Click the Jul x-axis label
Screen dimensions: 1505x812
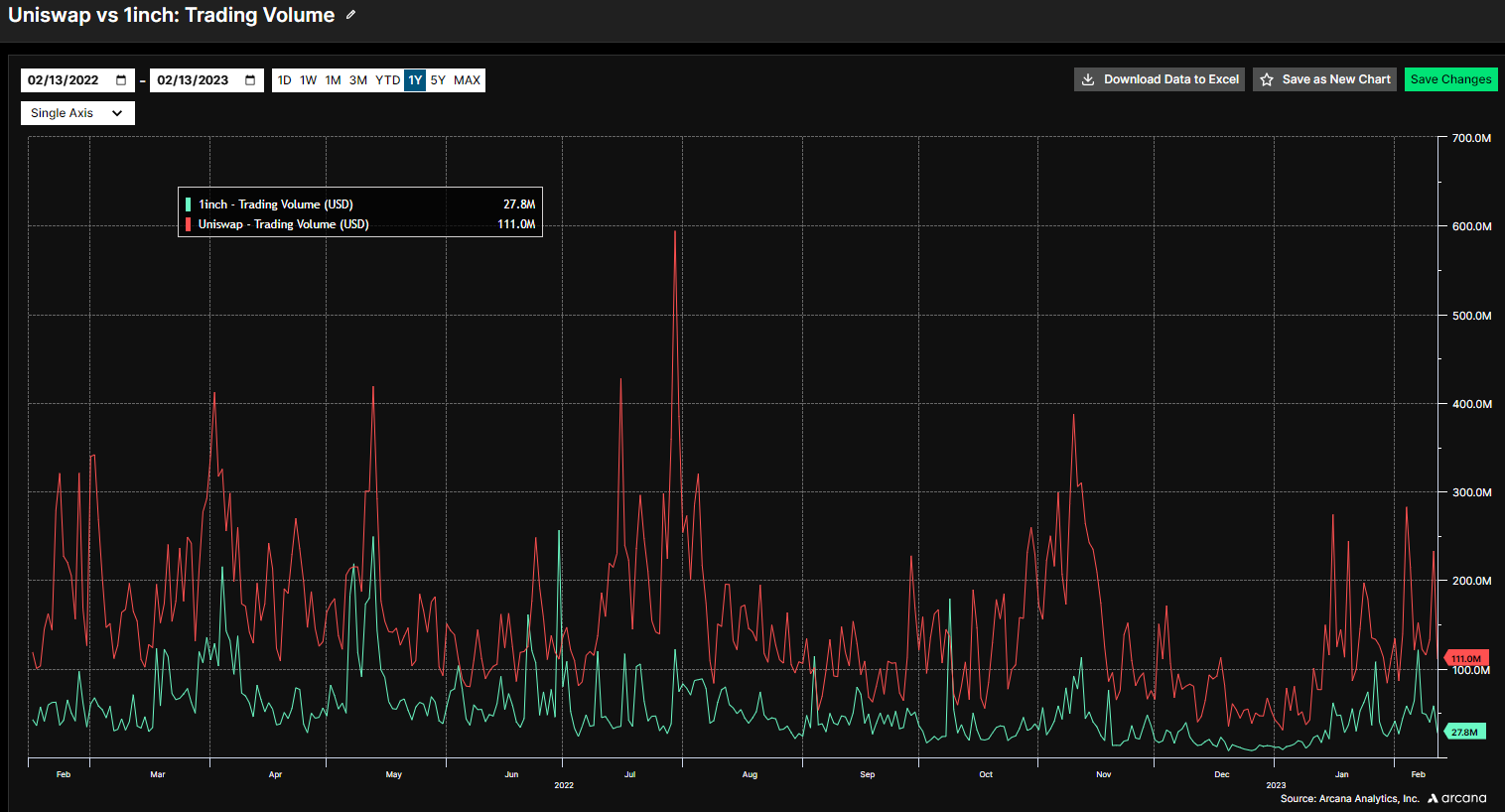pyautogui.click(x=629, y=774)
